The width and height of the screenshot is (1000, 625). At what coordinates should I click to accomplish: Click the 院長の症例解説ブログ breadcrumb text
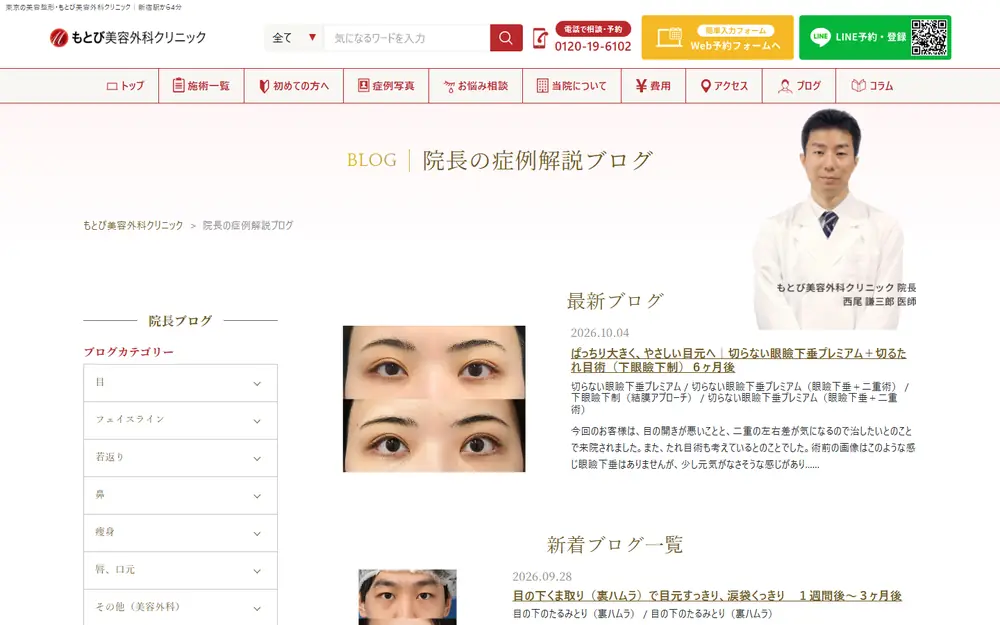pos(248,225)
